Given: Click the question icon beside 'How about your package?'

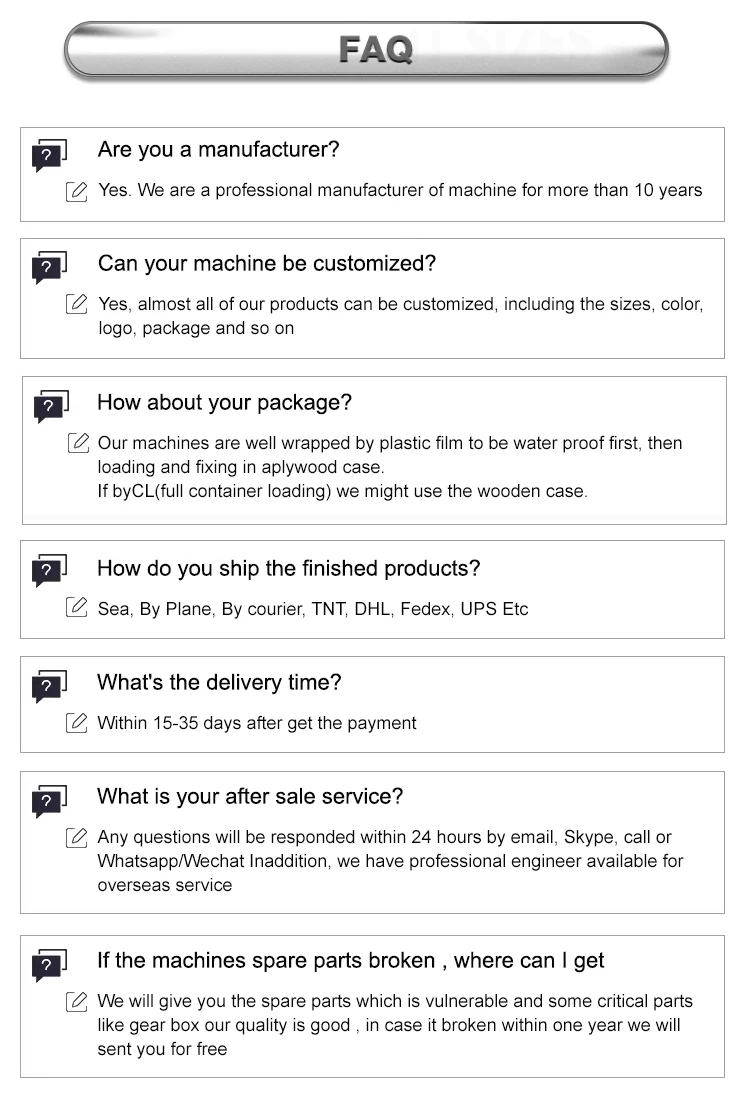Looking at the screenshot, I should tap(49, 407).
